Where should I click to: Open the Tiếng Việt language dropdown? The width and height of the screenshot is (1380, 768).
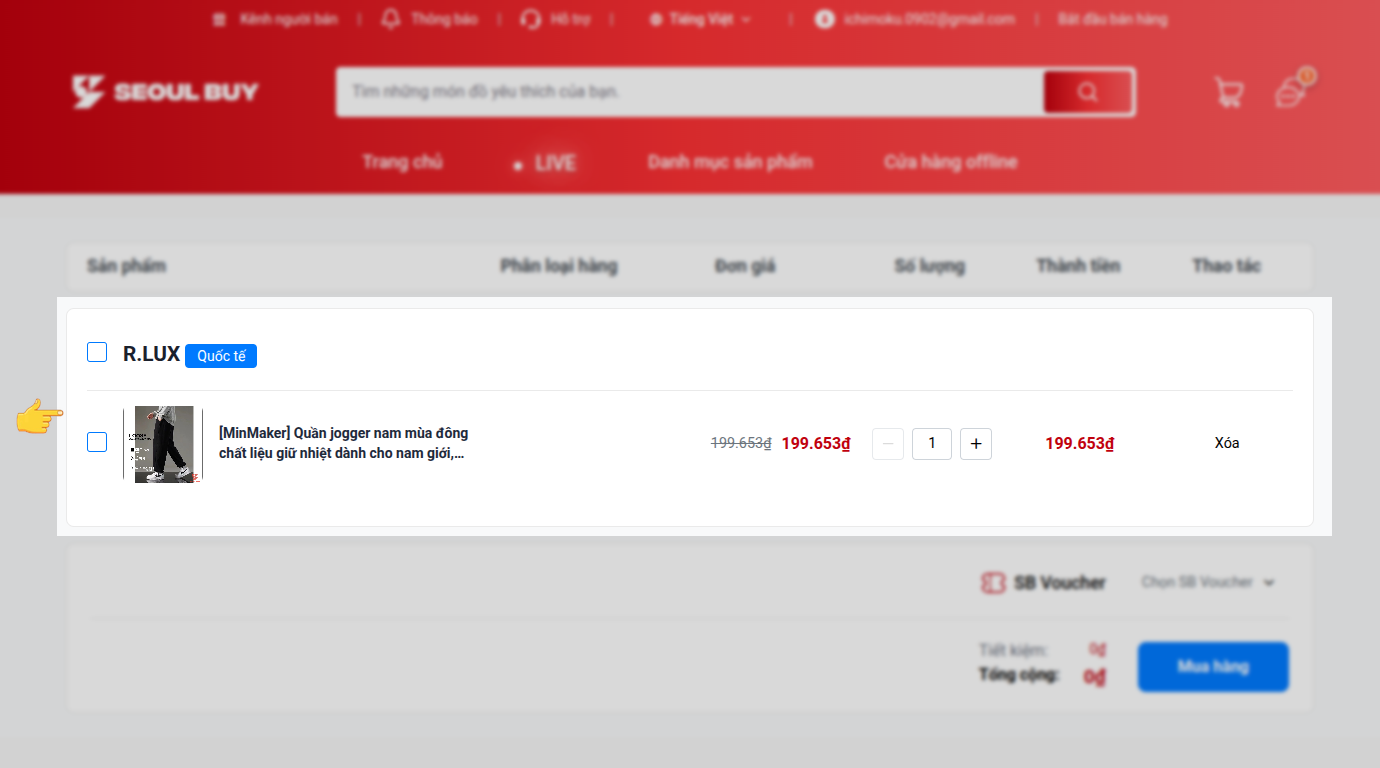point(700,19)
